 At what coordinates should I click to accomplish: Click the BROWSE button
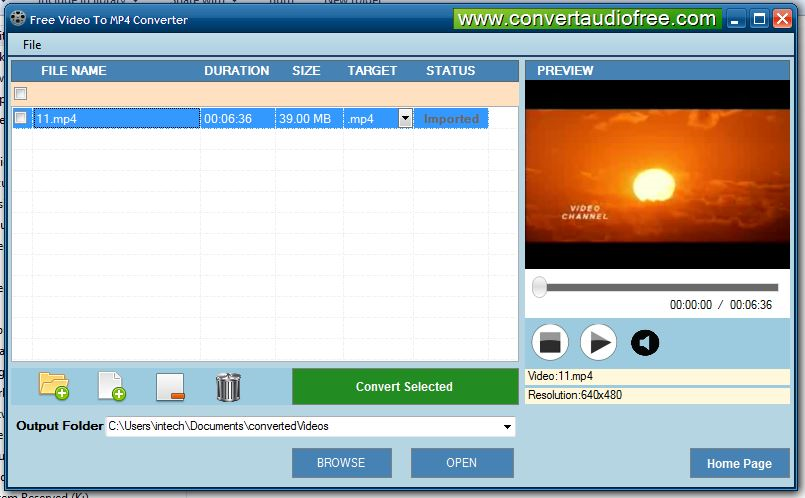(341, 463)
